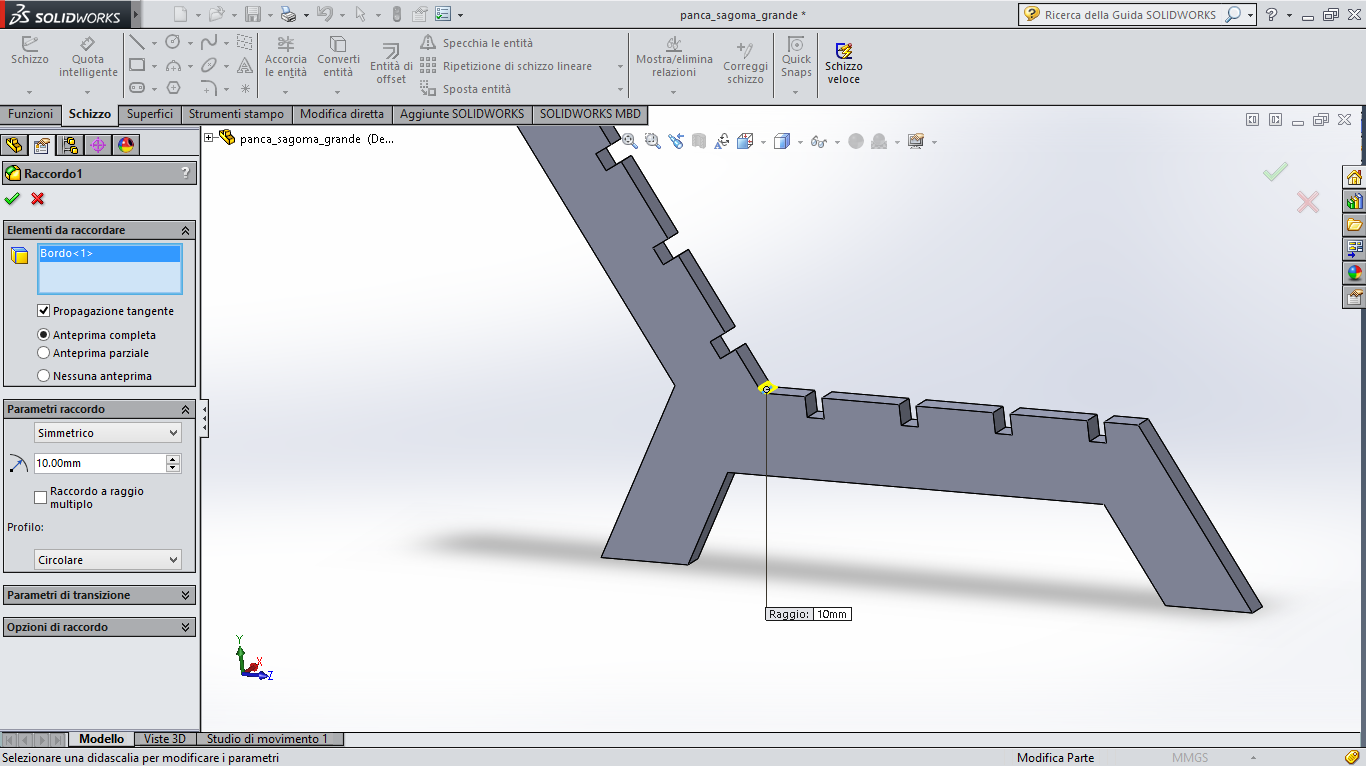Image resolution: width=1366 pixels, height=766 pixels.
Task: Select Anteprima parziale radio button
Action: click(x=43, y=353)
